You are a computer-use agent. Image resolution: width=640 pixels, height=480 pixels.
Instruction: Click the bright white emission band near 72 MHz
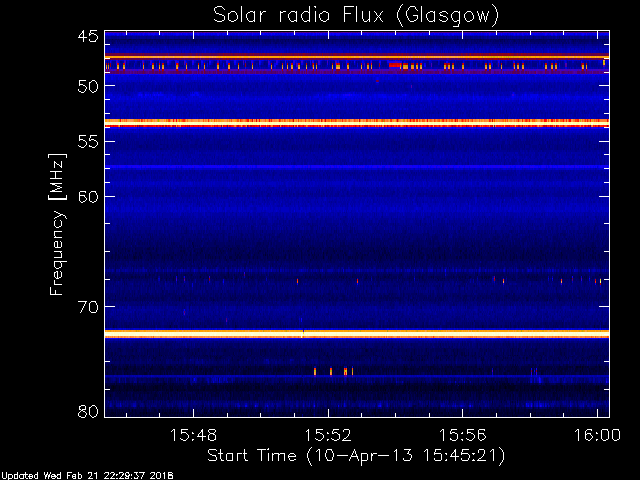tap(357, 334)
